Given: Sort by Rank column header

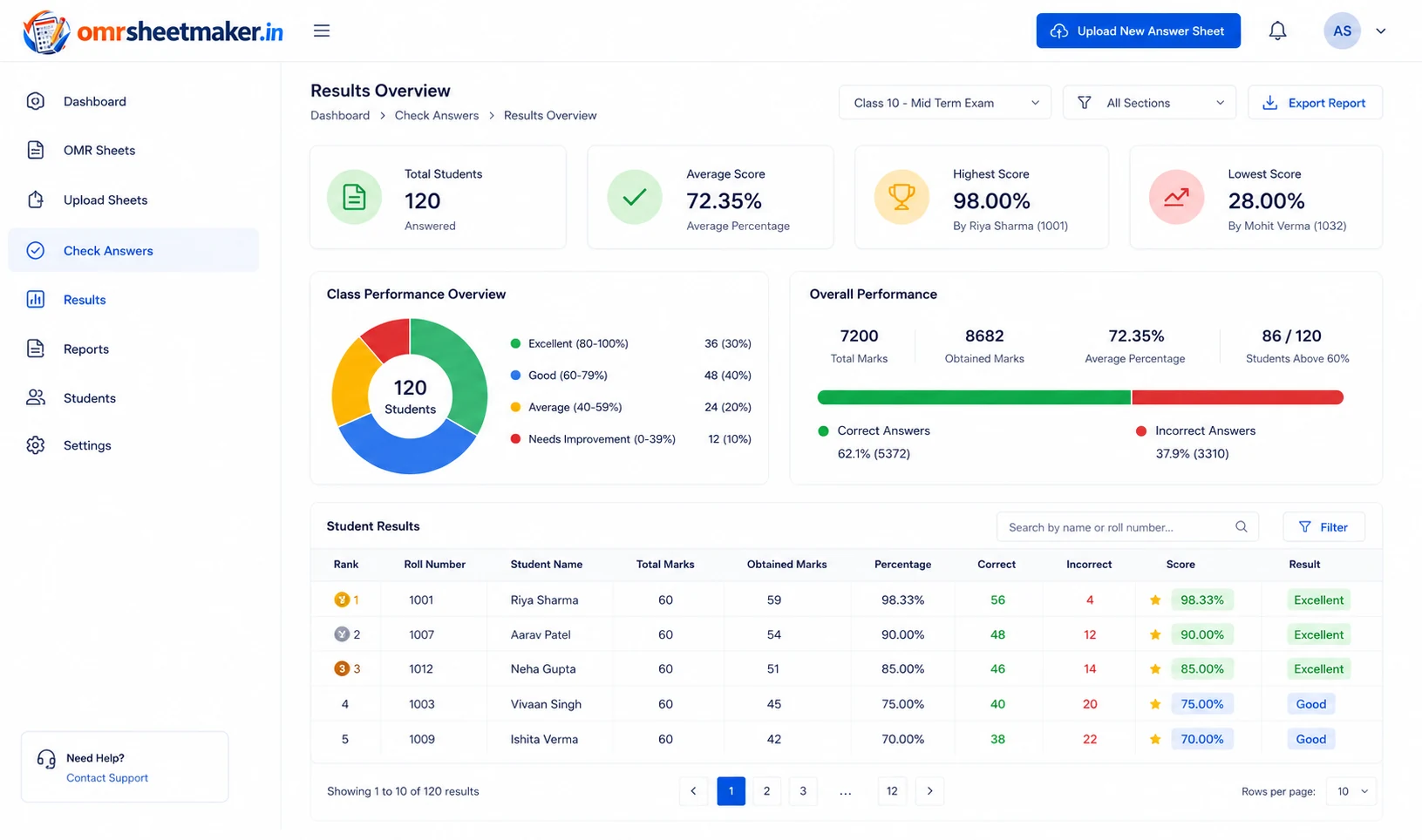Looking at the screenshot, I should [x=346, y=565].
